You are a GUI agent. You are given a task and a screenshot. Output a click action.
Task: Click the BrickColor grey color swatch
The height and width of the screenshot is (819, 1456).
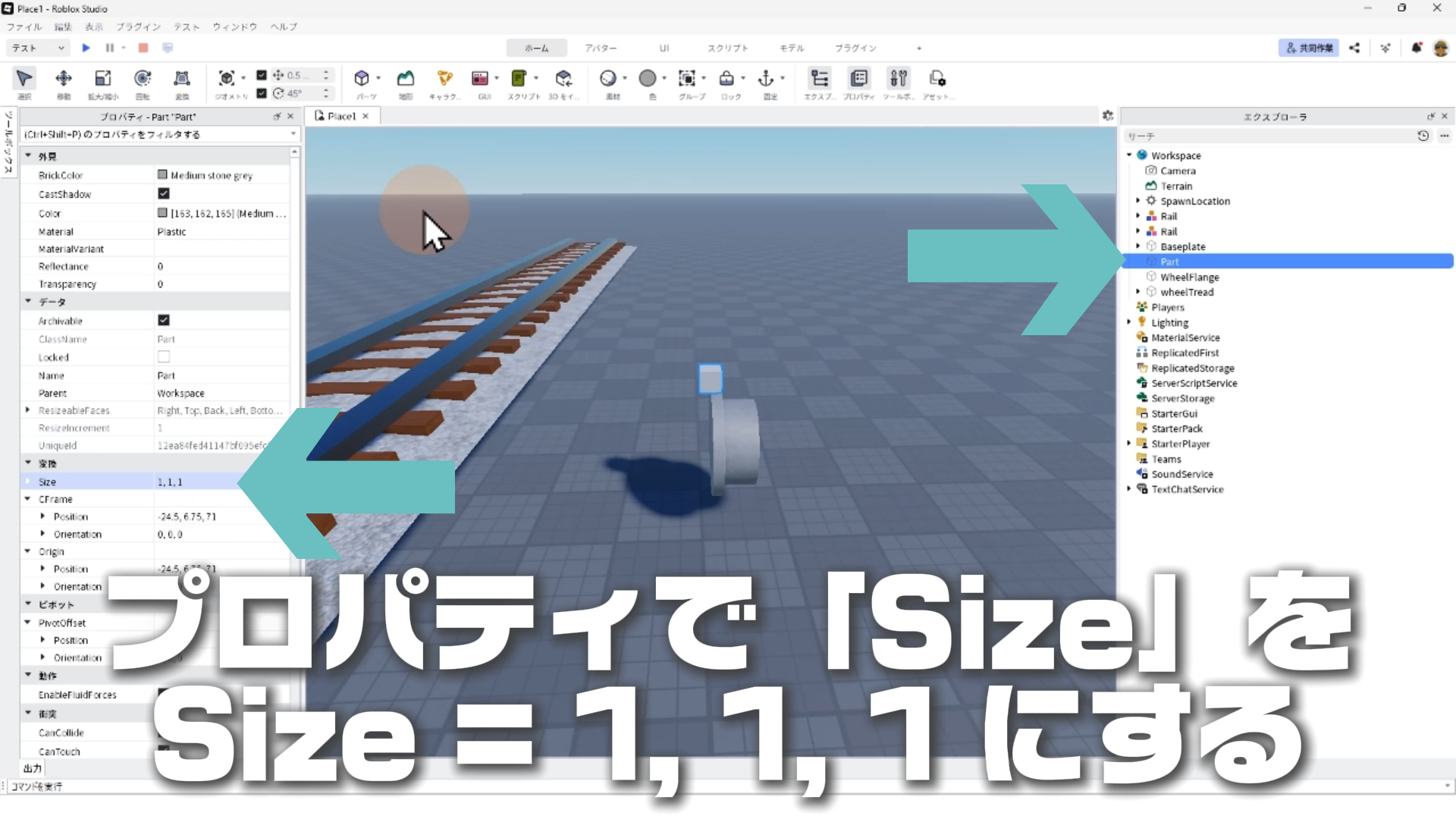click(x=162, y=175)
